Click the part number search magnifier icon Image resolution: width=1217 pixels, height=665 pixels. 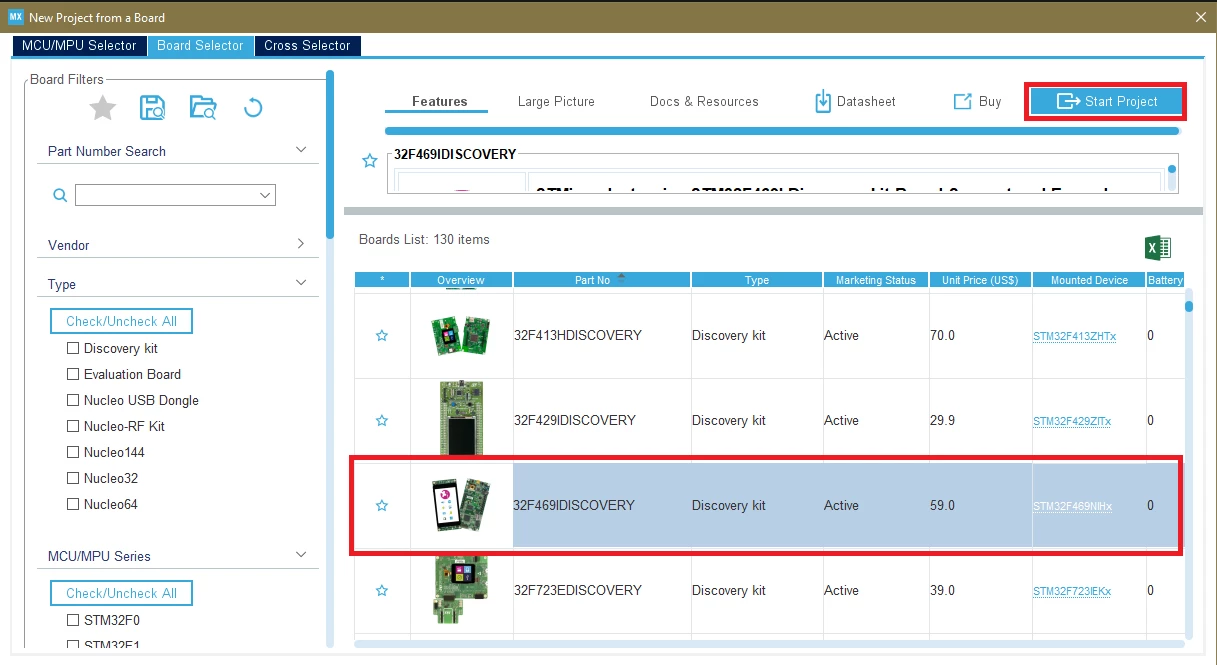60,195
